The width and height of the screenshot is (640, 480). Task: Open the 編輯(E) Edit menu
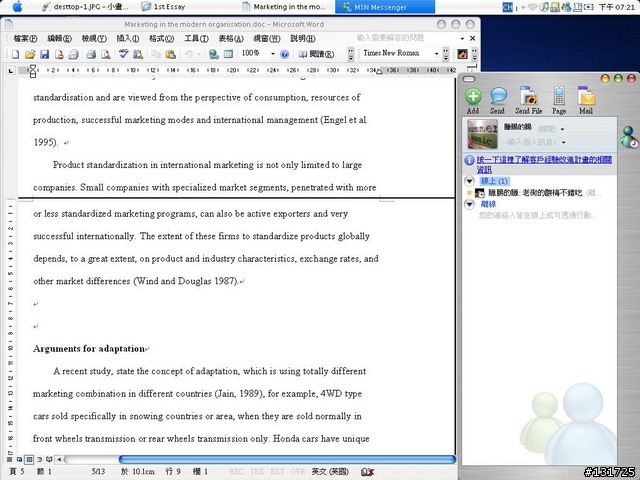click(x=59, y=38)
